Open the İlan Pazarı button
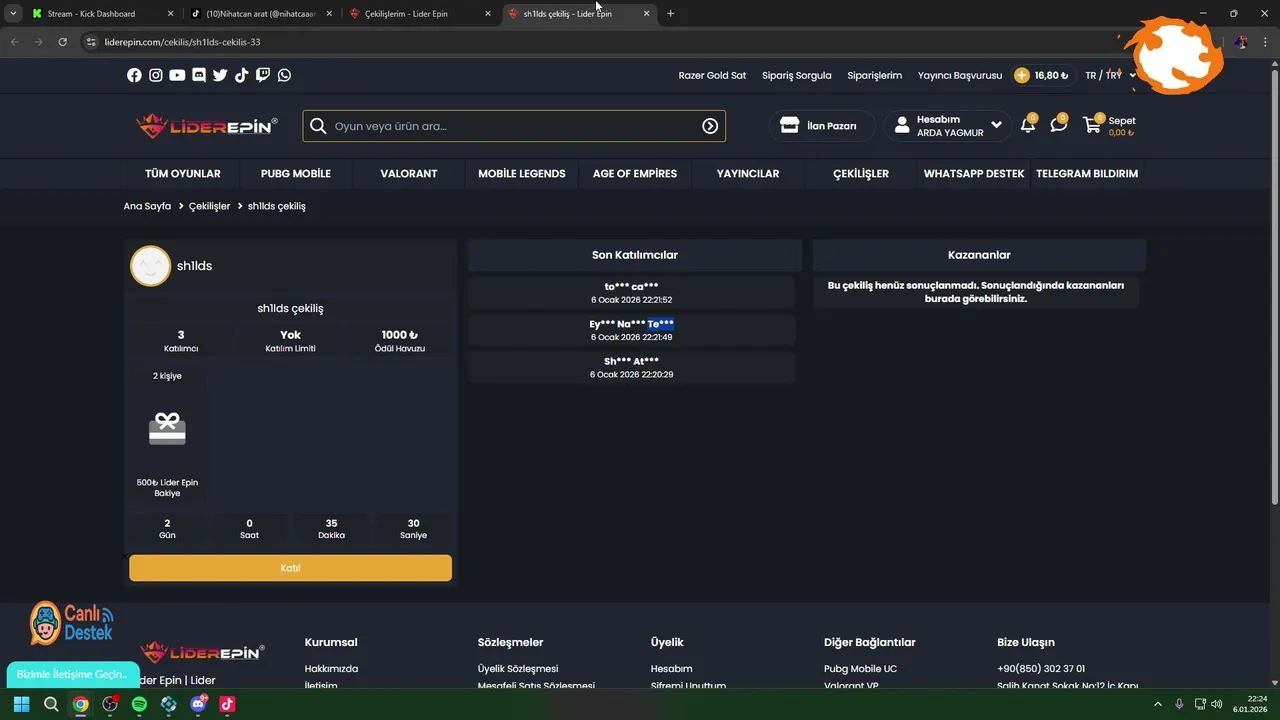This screenshot has width=1280, height=720. click(820, 126)
